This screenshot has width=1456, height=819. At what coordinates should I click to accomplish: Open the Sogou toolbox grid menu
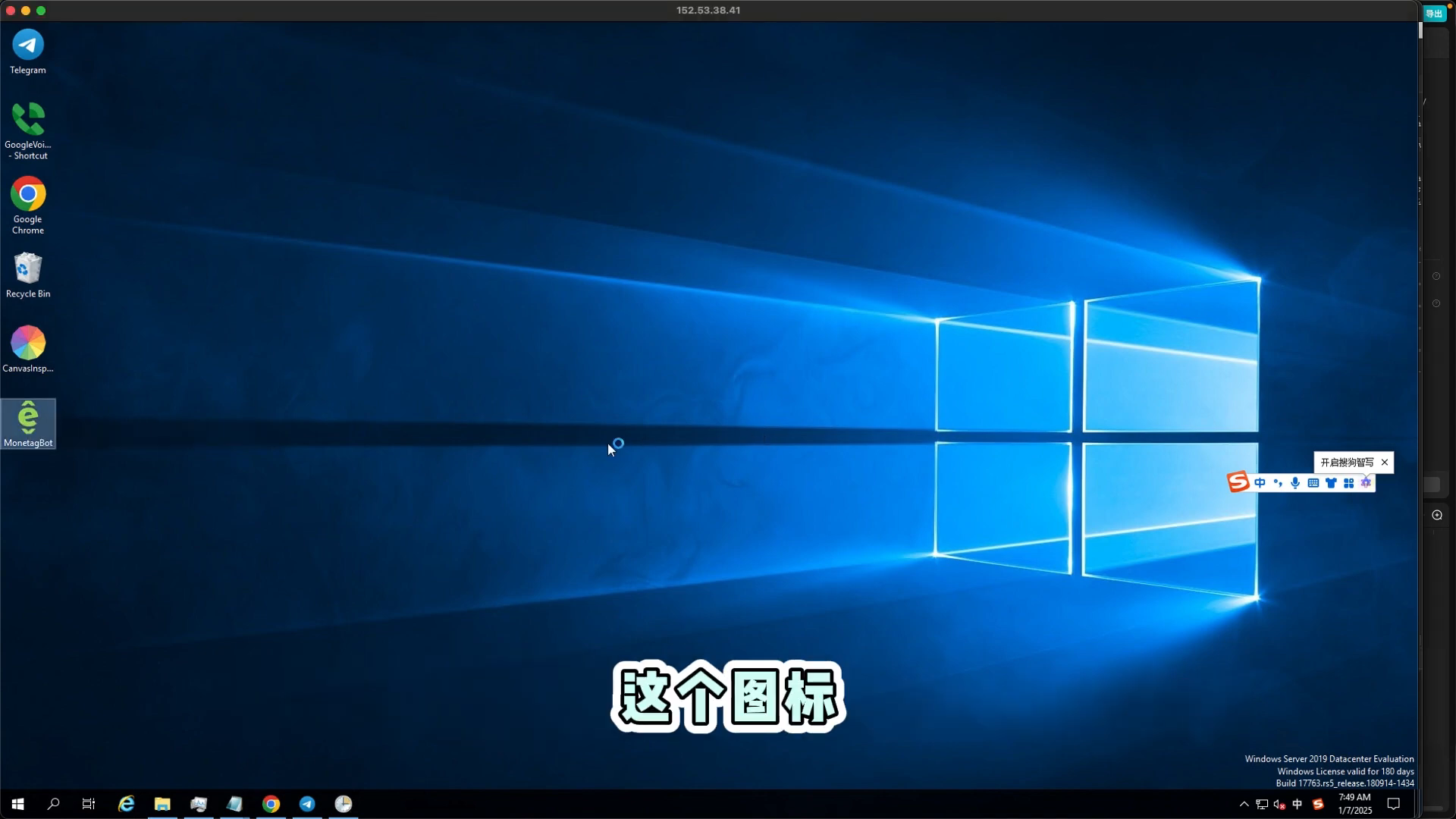click(1348, 483)
